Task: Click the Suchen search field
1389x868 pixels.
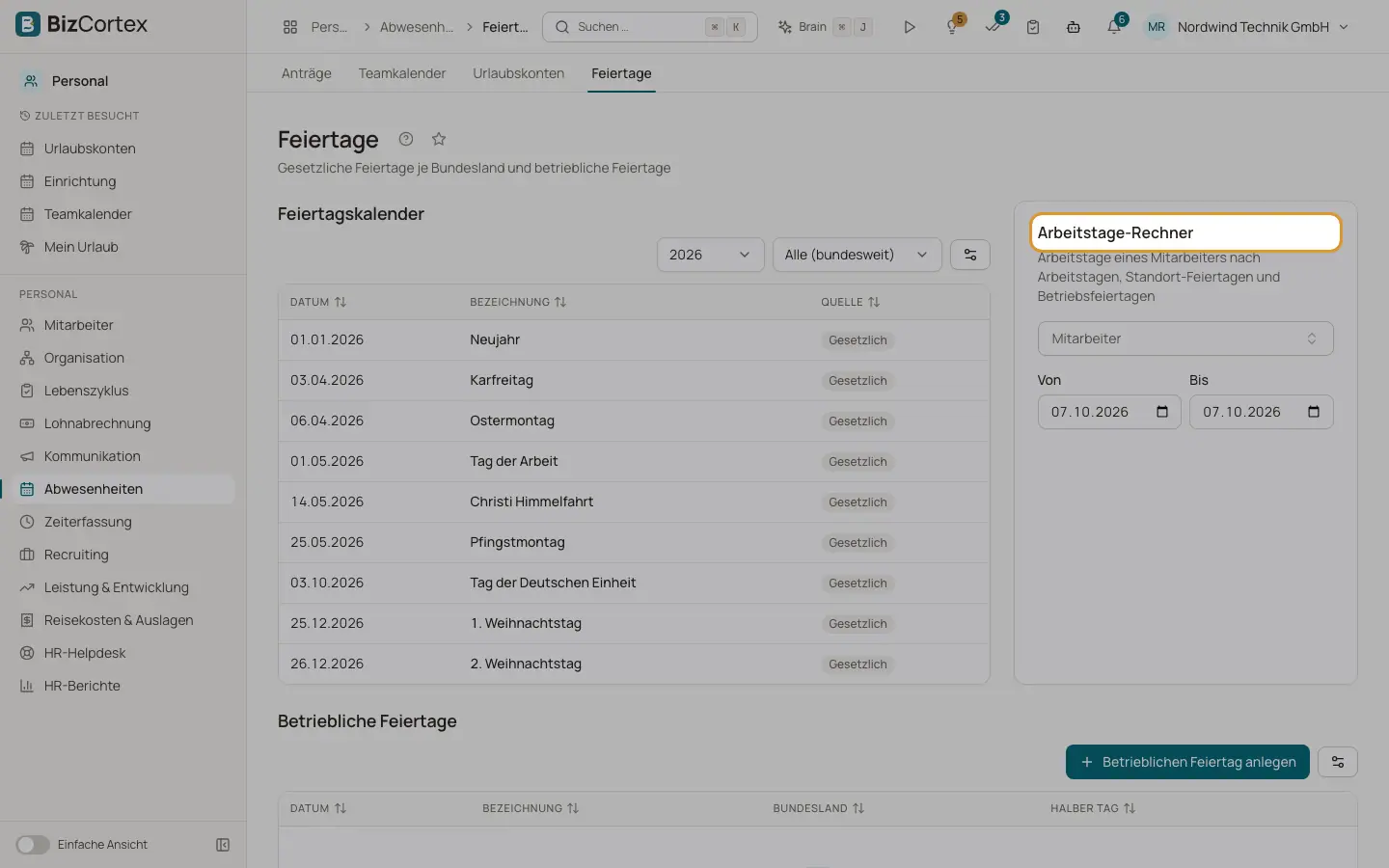Action: 650,27
